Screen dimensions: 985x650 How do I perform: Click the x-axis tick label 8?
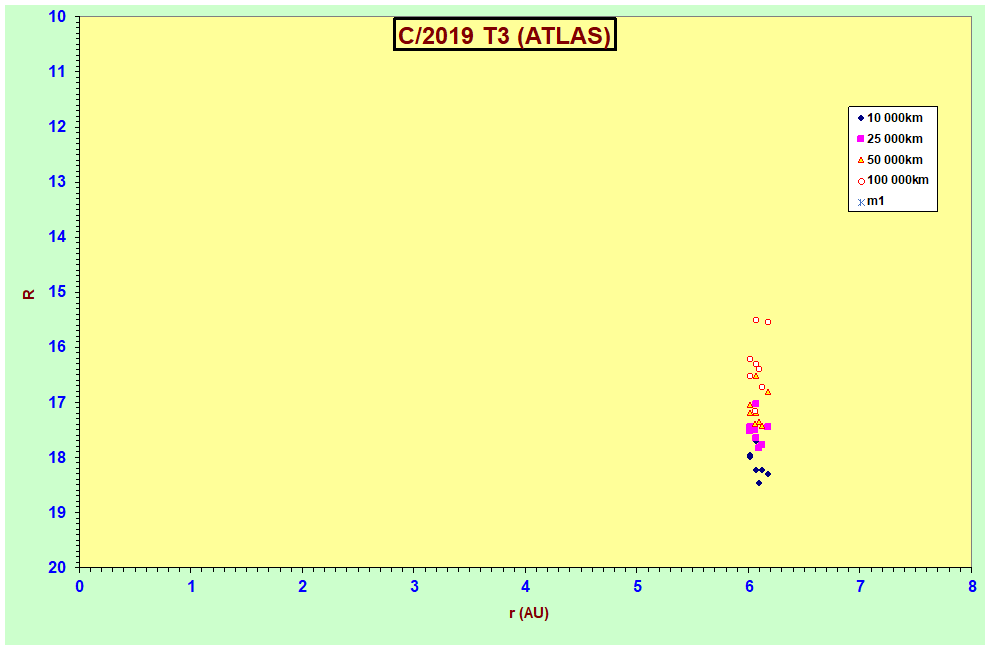pyautogui.click(x=972, y=587)
